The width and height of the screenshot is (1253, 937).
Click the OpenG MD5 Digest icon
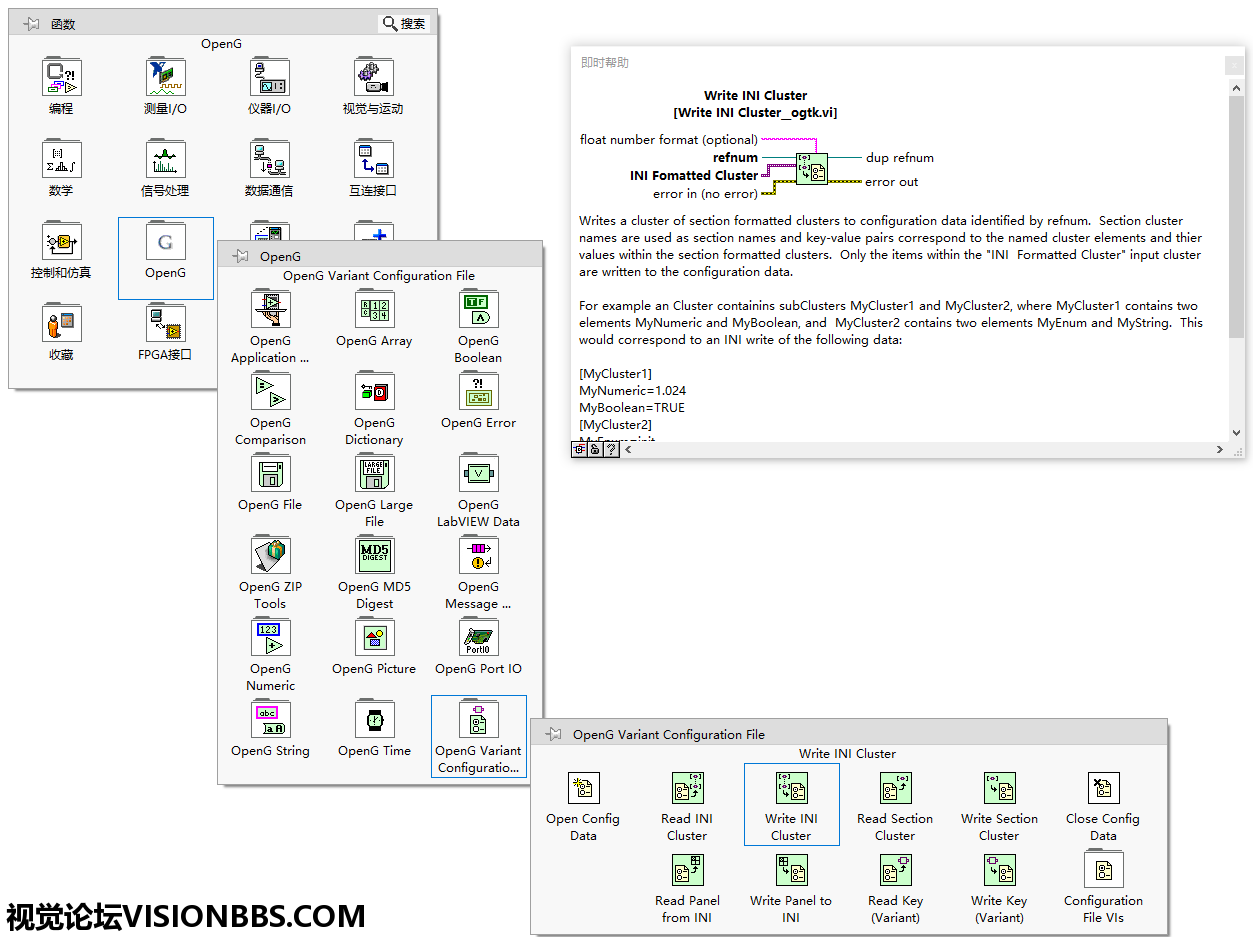375,556
